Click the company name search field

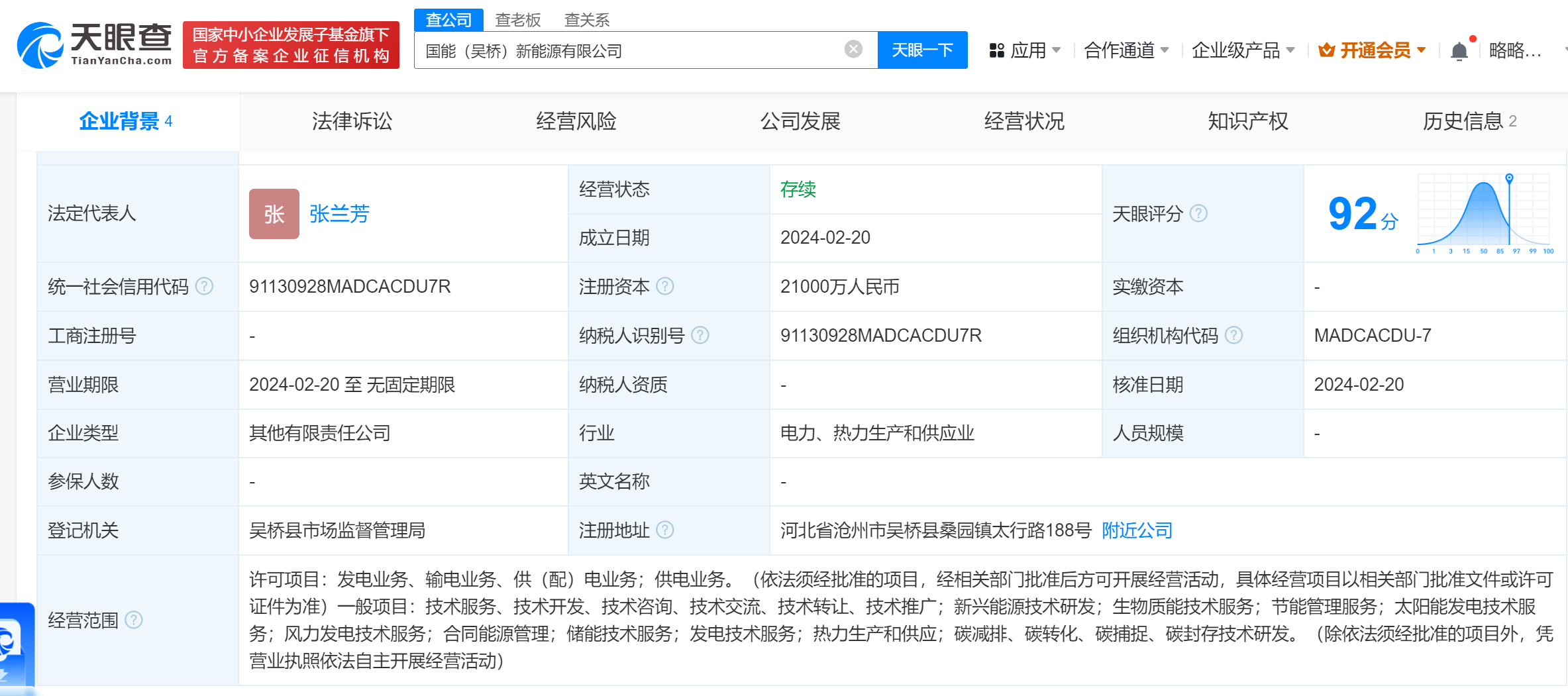[629, 50]
